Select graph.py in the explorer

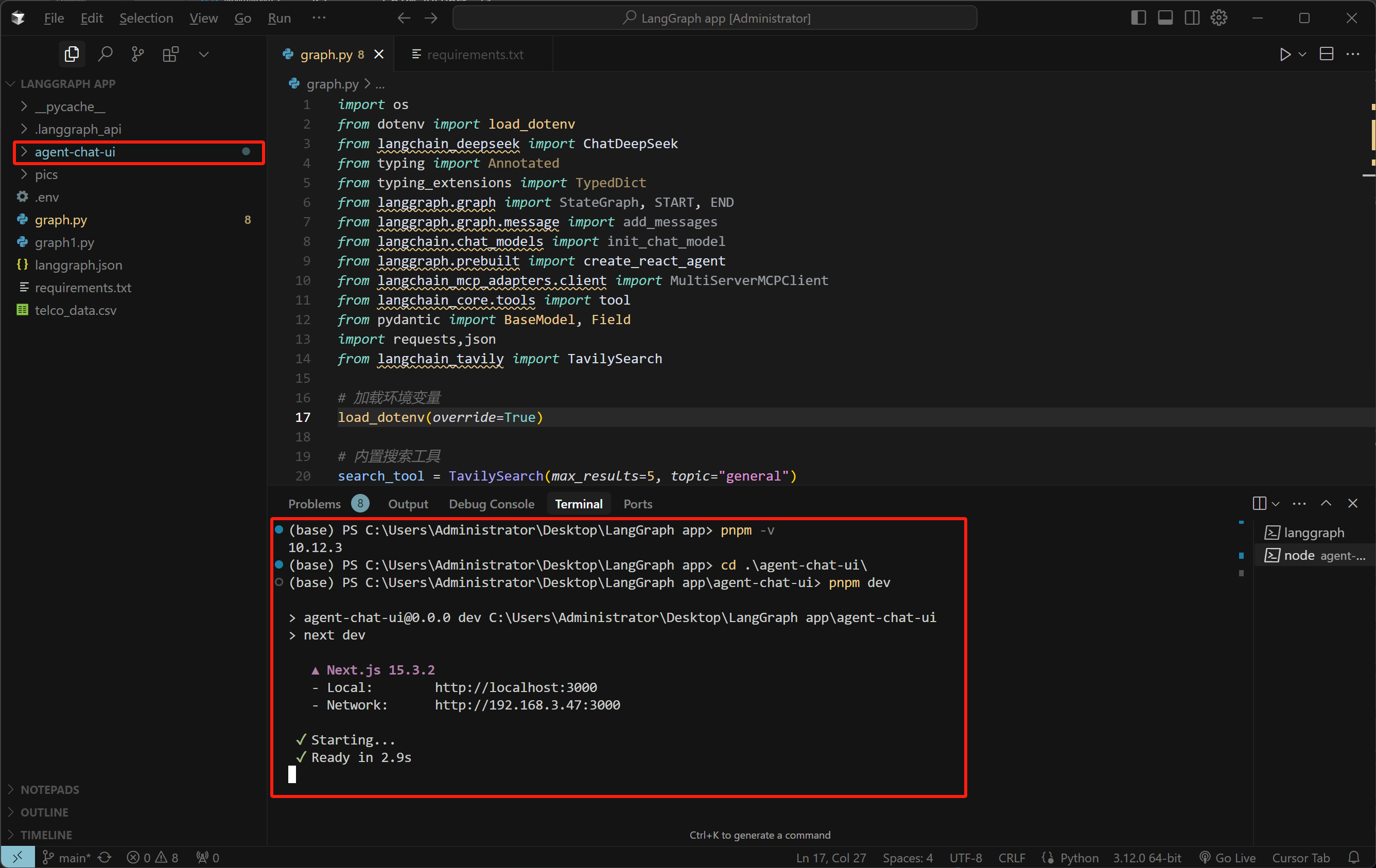(134, 220)
